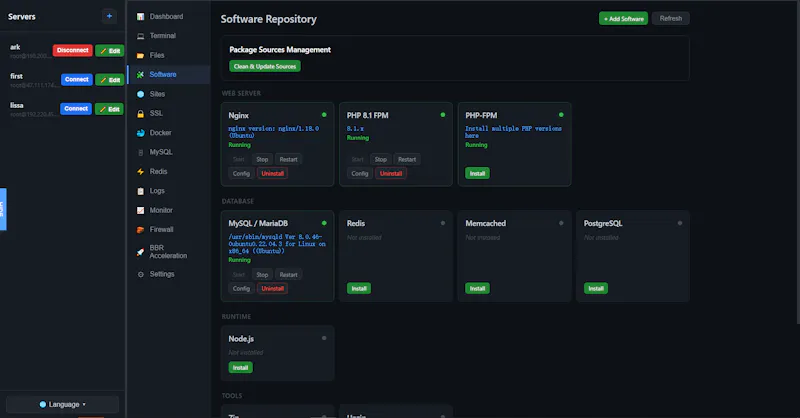Screen dimensions: 800x418
Task: Edit the ark server
Action: [110, 51]
